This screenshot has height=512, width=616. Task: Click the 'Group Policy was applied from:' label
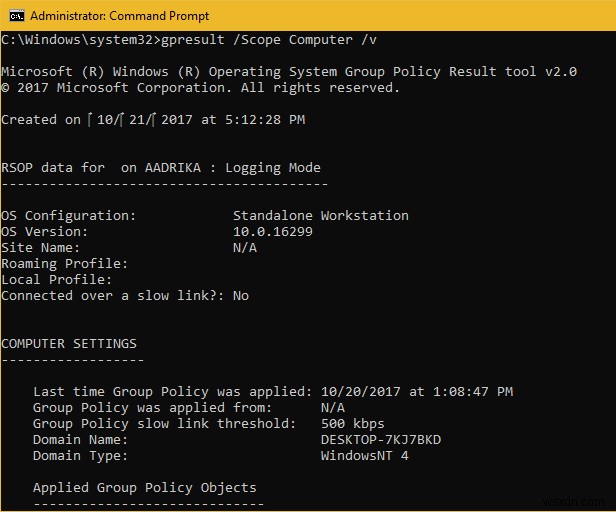tap(152, 408)
